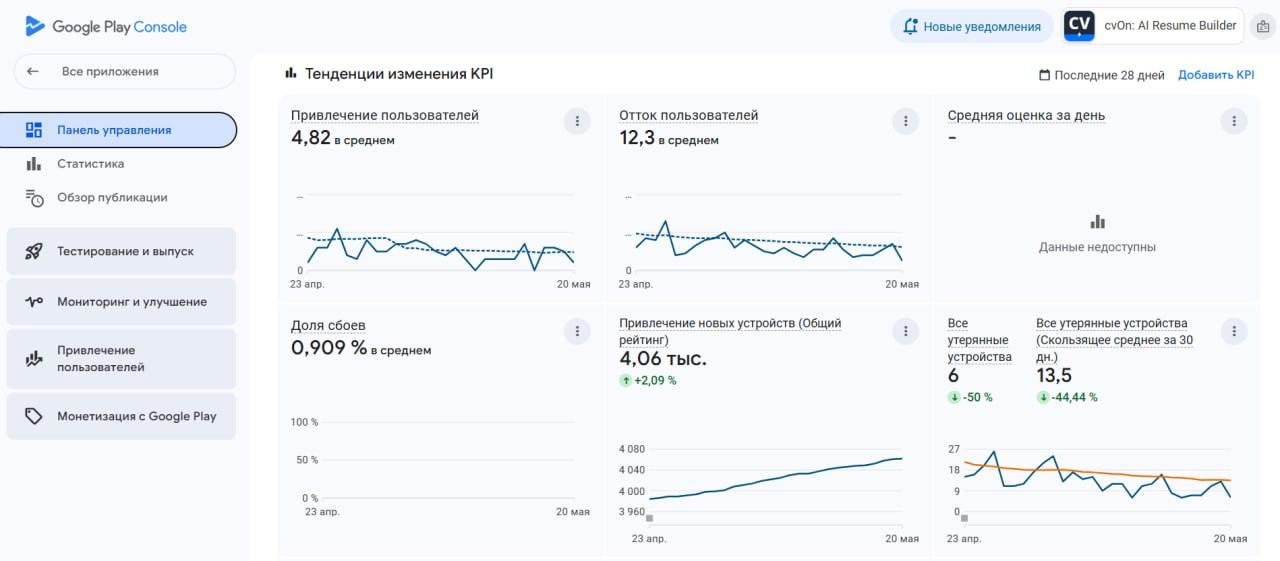The image size is (1280, 561).
Task: Open three-dot menu on Привлечение новых устройств card
Action: [905, 331]
